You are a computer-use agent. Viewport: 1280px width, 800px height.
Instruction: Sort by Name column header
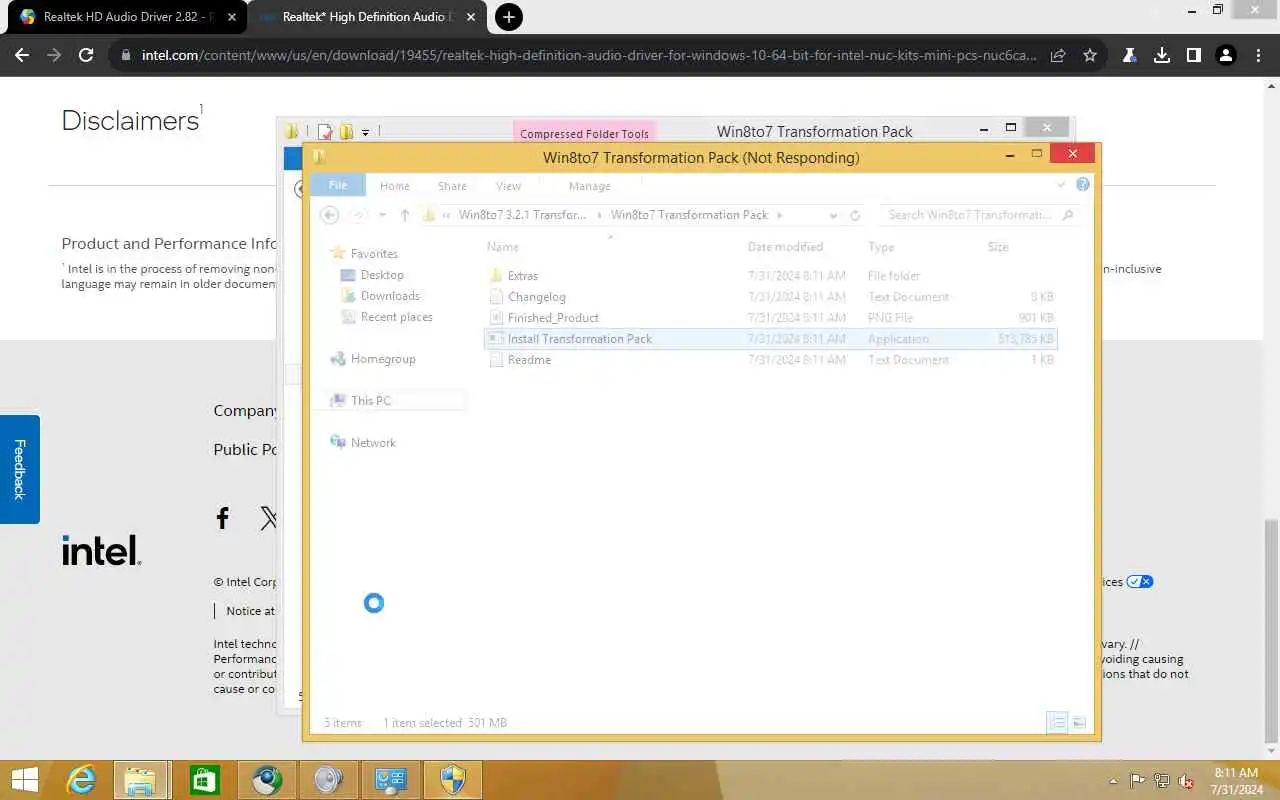(503, 247)
